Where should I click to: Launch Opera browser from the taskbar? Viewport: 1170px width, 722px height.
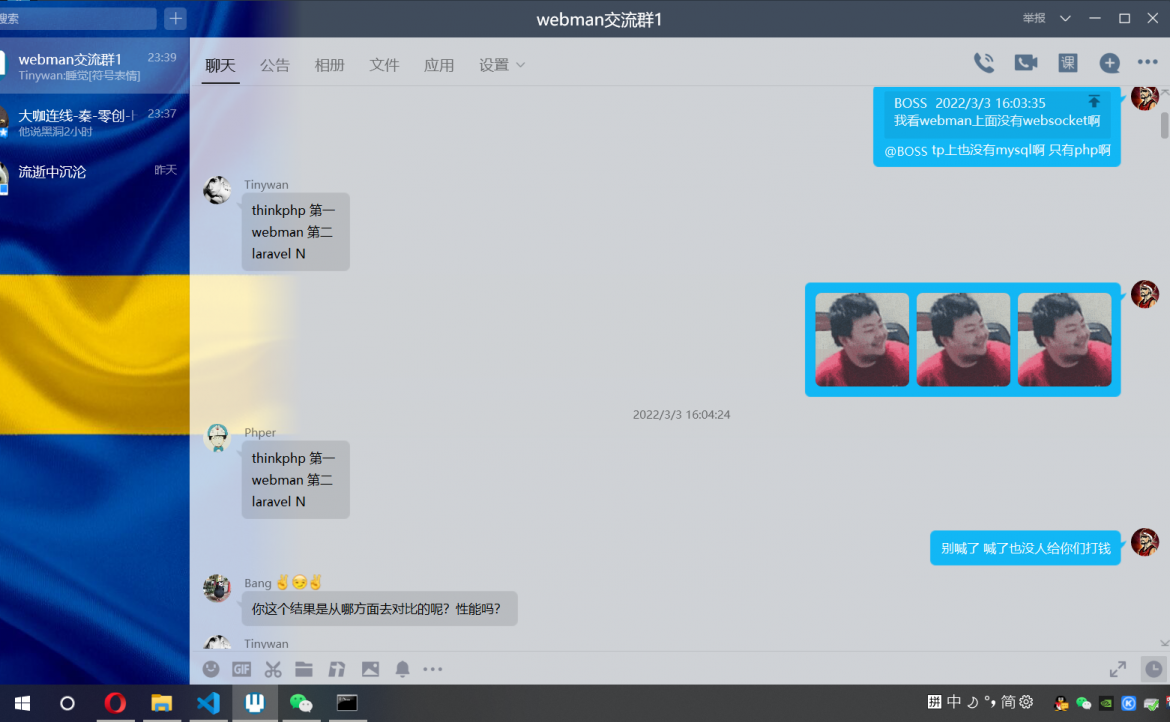coord(115,703)
